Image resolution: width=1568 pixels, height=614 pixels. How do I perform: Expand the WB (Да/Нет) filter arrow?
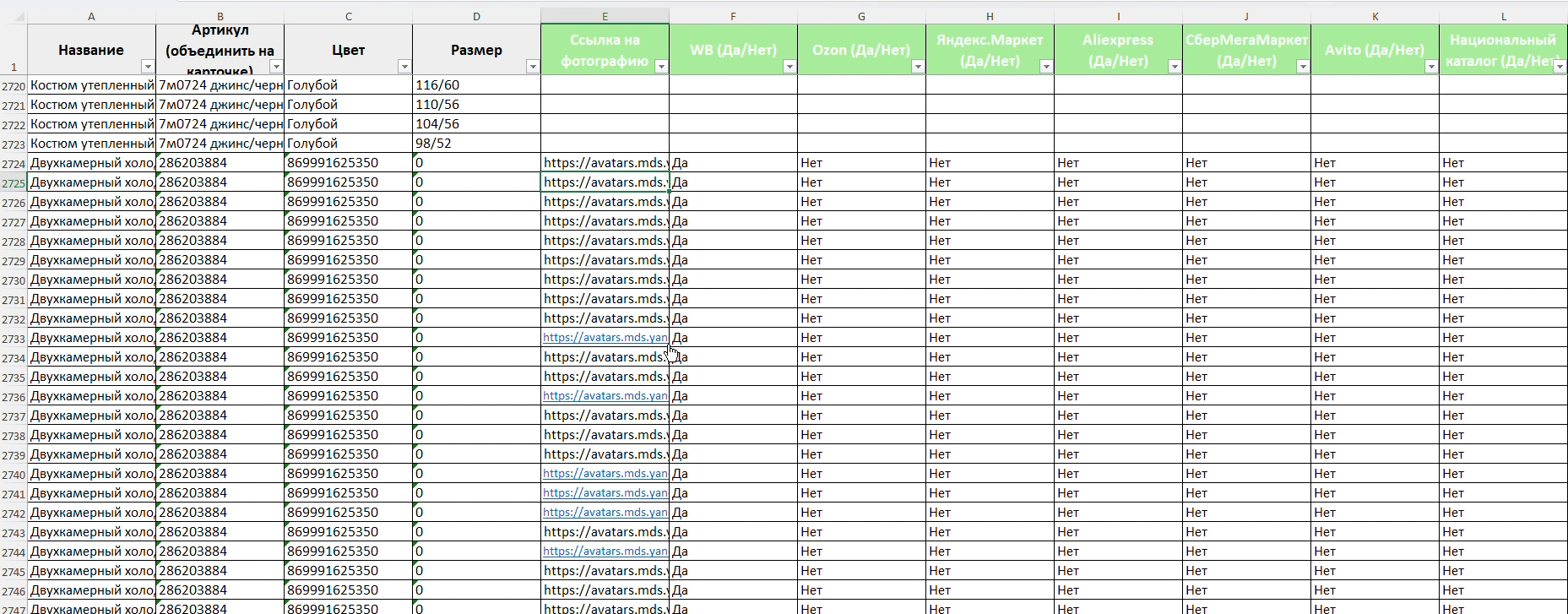(789, 67)
